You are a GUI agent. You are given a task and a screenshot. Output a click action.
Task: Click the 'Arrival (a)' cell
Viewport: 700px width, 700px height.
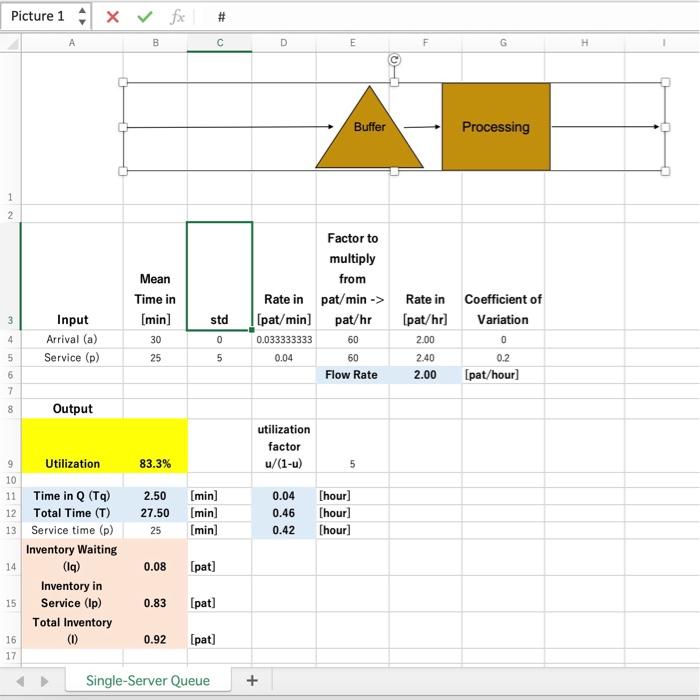pos(72,339)
